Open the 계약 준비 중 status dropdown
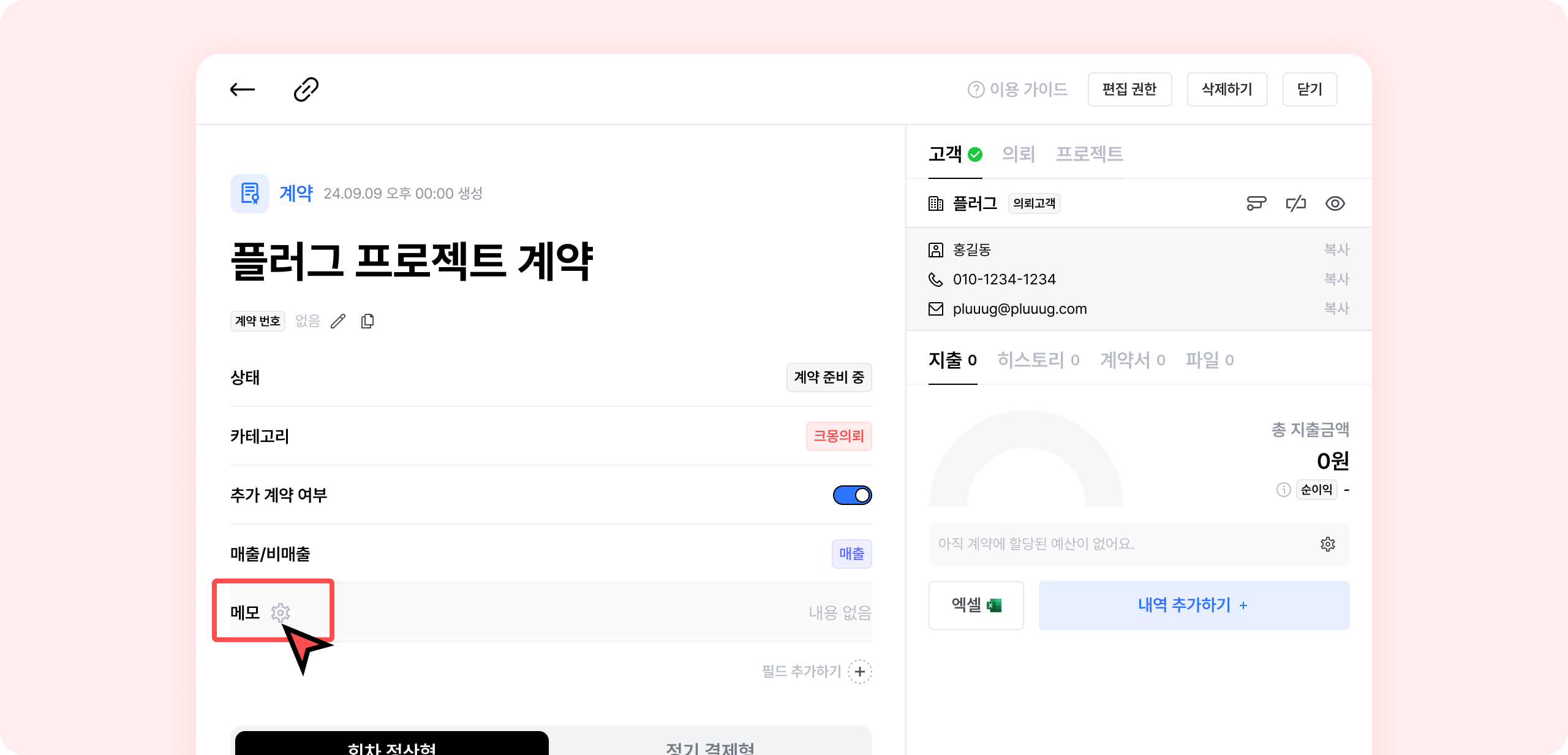The height and width of the screenshot is (755, 1568). pos(829,377)
